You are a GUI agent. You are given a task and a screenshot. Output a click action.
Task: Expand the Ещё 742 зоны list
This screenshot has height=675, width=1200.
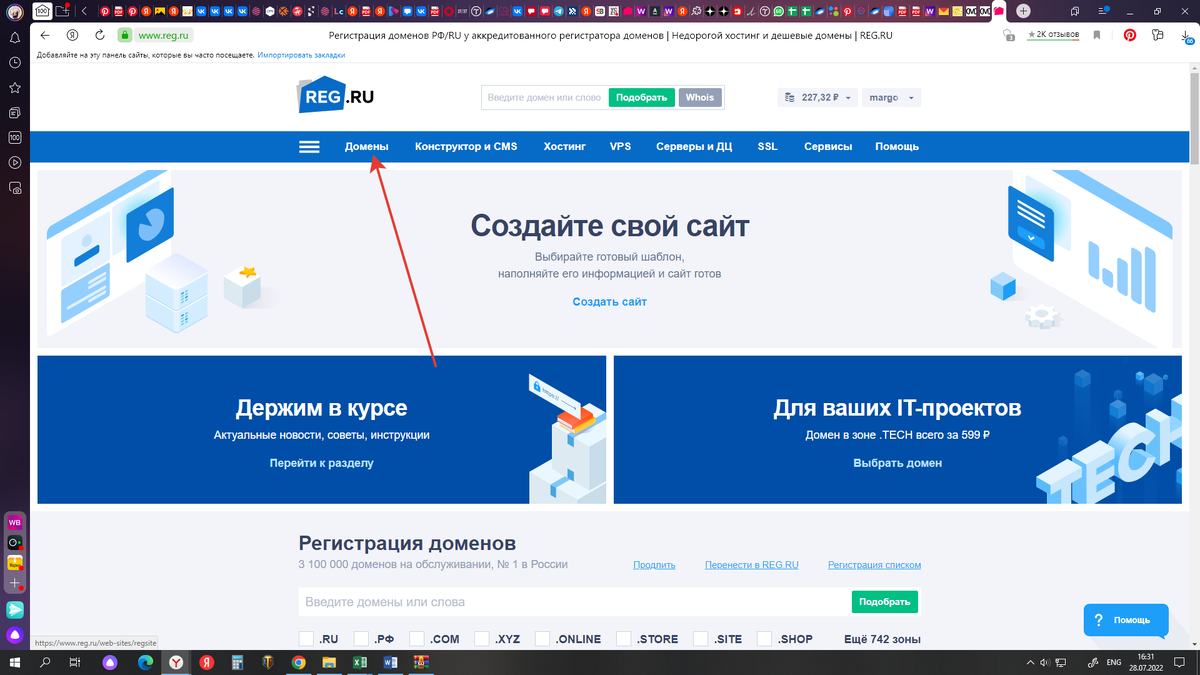point(882,639)
